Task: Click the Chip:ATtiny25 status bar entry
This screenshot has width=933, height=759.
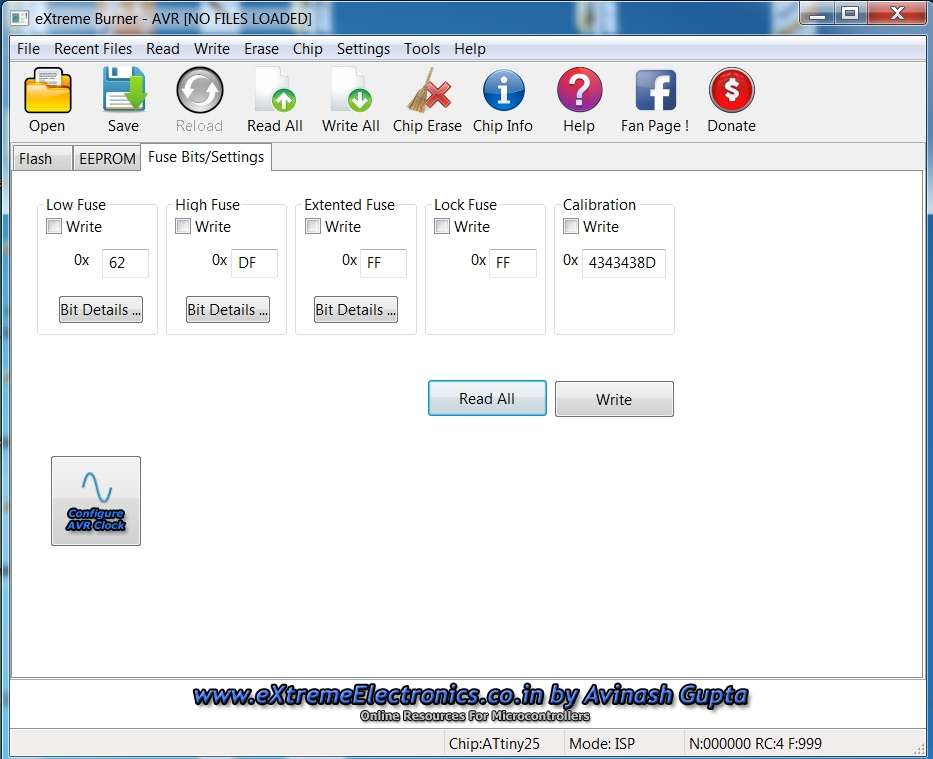Action: (494, 744)
